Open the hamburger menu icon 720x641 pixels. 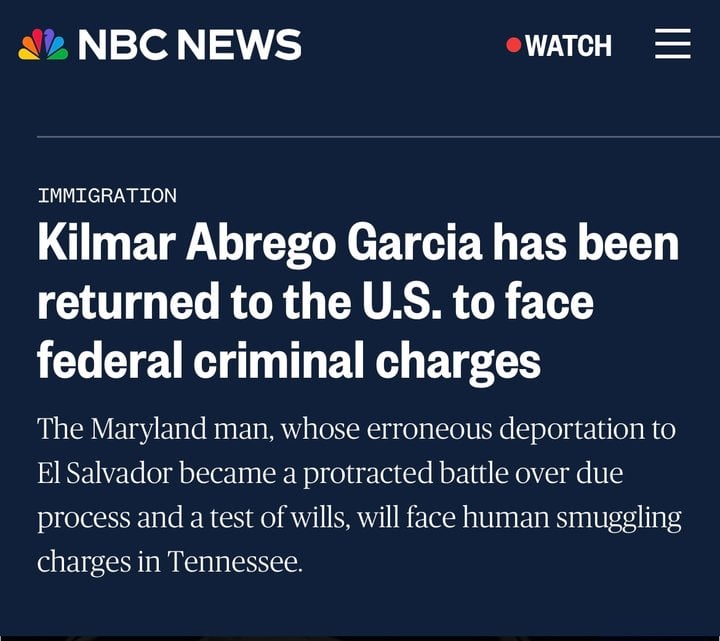coord(673,44)
